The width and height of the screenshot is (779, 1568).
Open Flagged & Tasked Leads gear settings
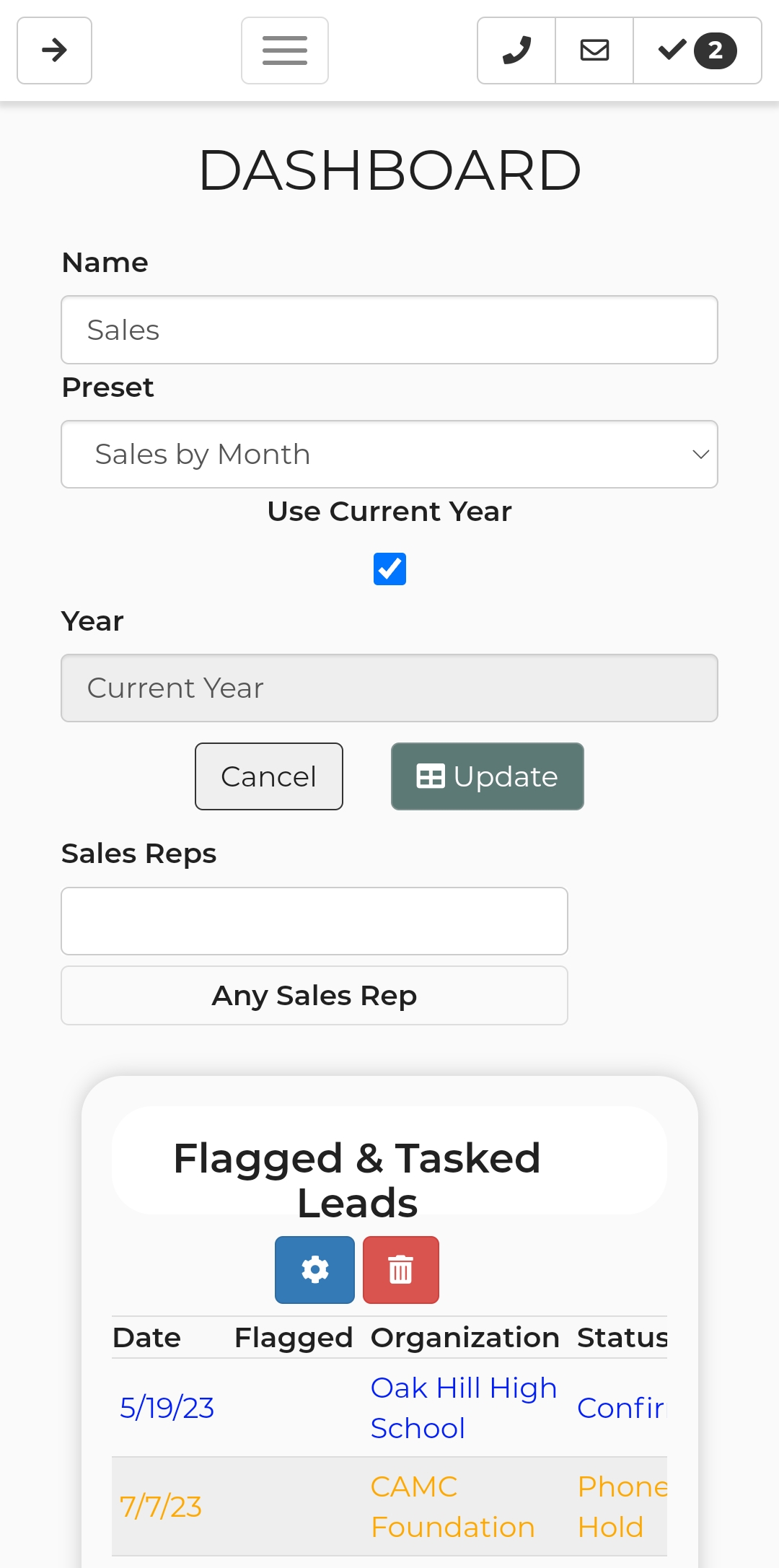coord(314,1269)
